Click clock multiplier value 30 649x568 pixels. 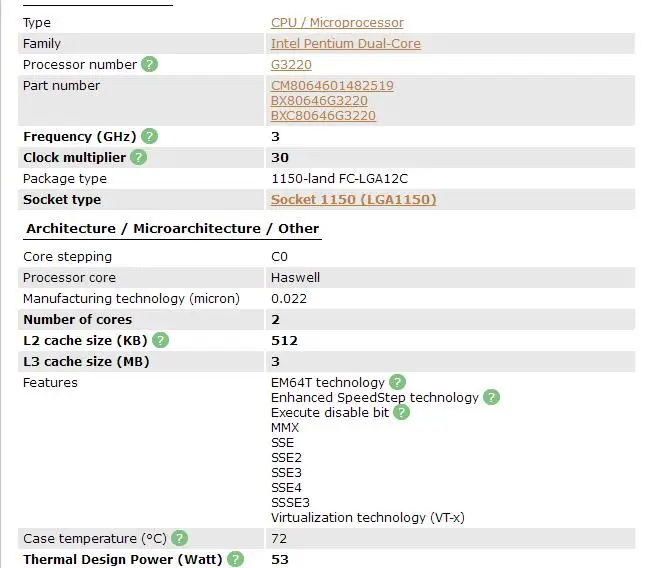pyautogui.click(x=280, y=157)
